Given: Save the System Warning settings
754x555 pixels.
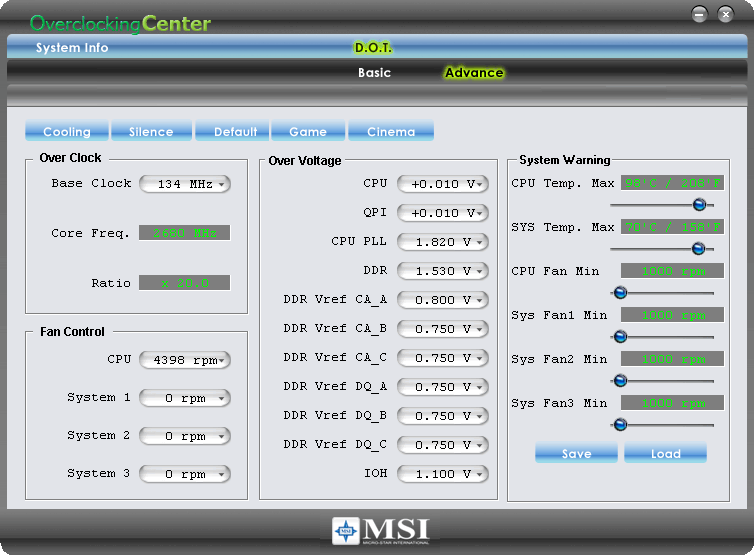Looking at the screenshot, I should [577, 453].
